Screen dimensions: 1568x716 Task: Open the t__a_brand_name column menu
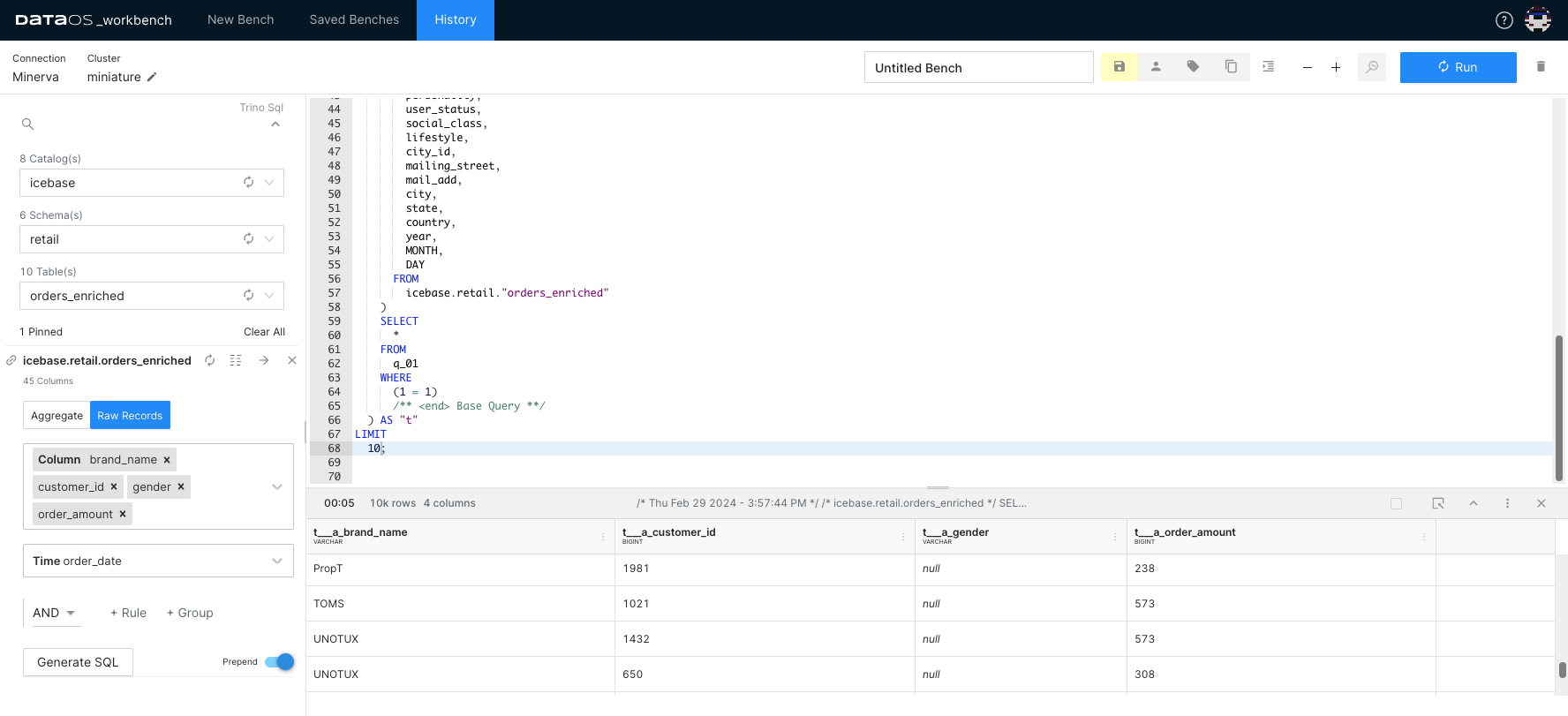[603, 537]
